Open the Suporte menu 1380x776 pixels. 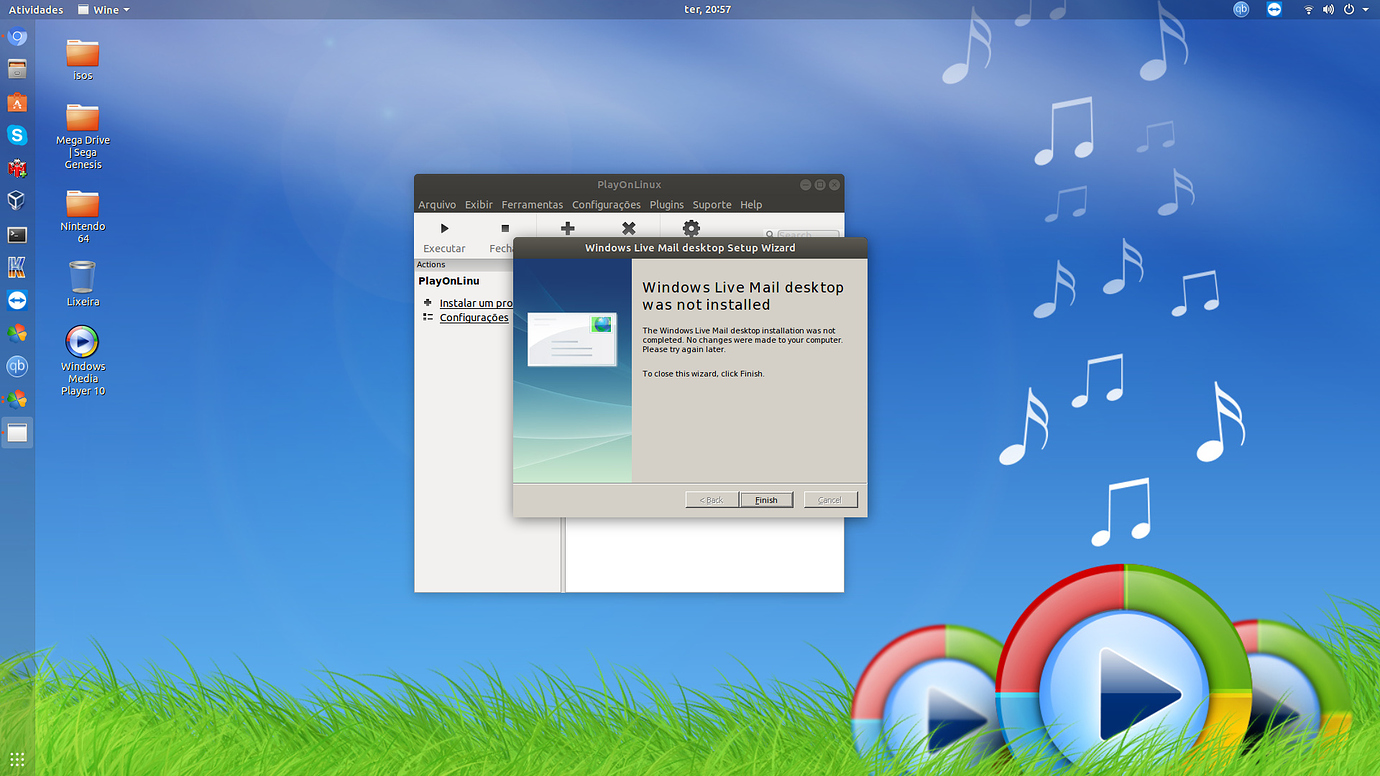(x=712, y=205)
